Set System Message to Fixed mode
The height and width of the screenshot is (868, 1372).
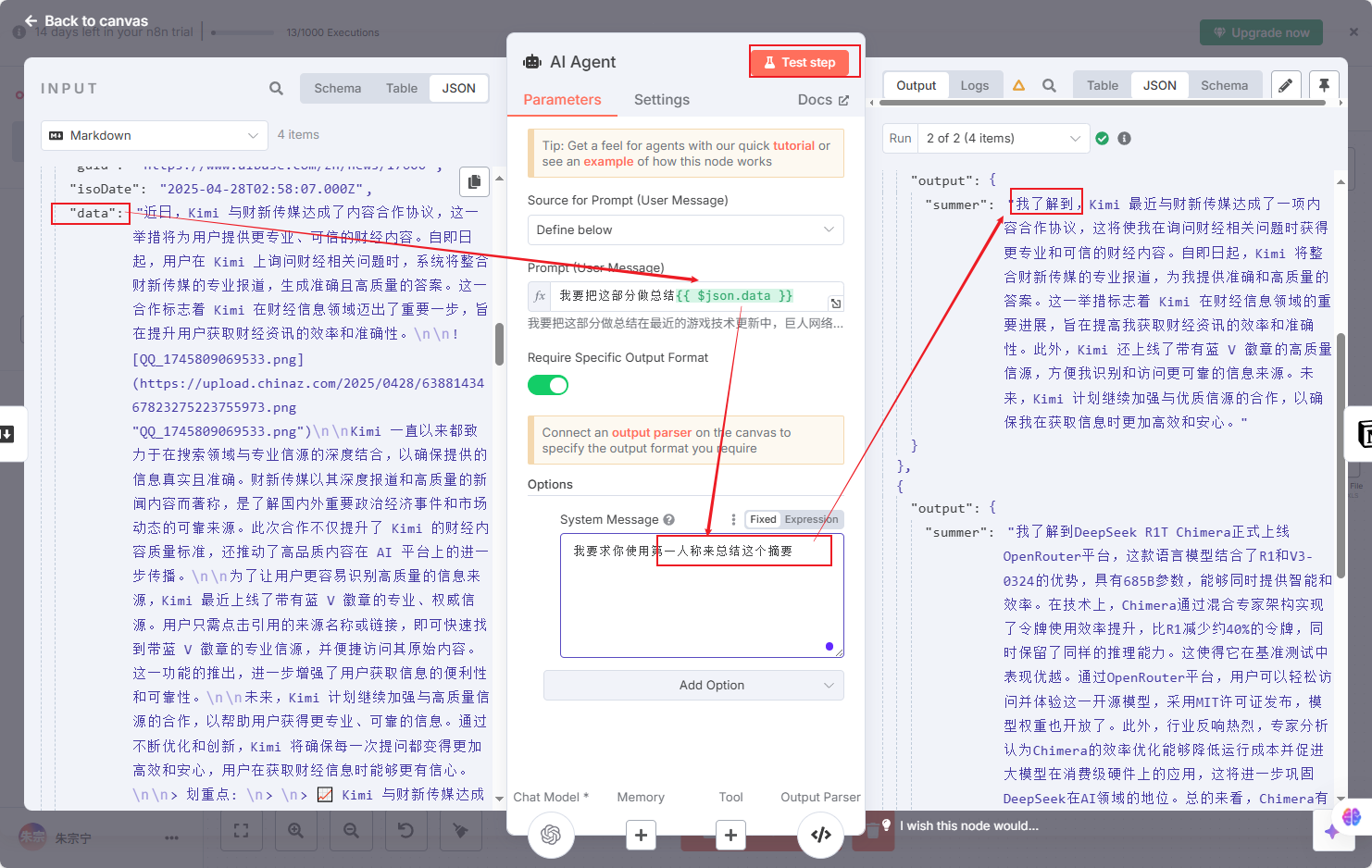[x=763, y=519]
